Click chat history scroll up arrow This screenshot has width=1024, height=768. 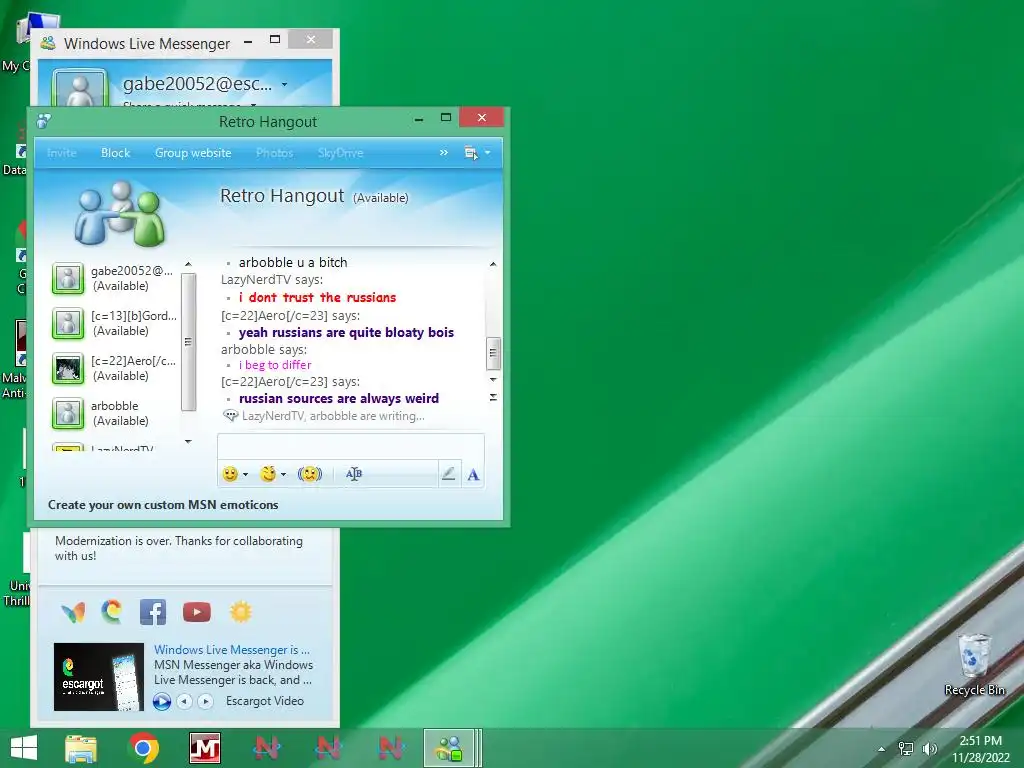tap(493, 264)
